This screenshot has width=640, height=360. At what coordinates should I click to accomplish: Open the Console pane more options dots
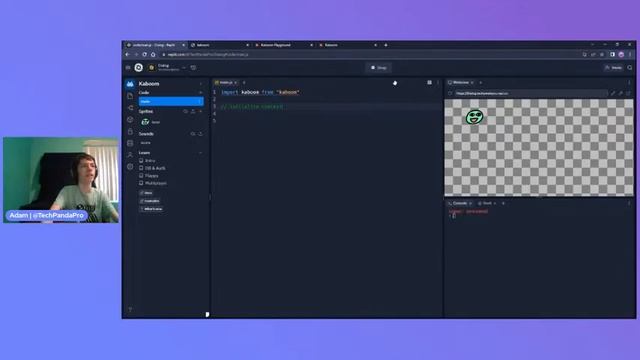pyautogui.click(x=629, y=203)
